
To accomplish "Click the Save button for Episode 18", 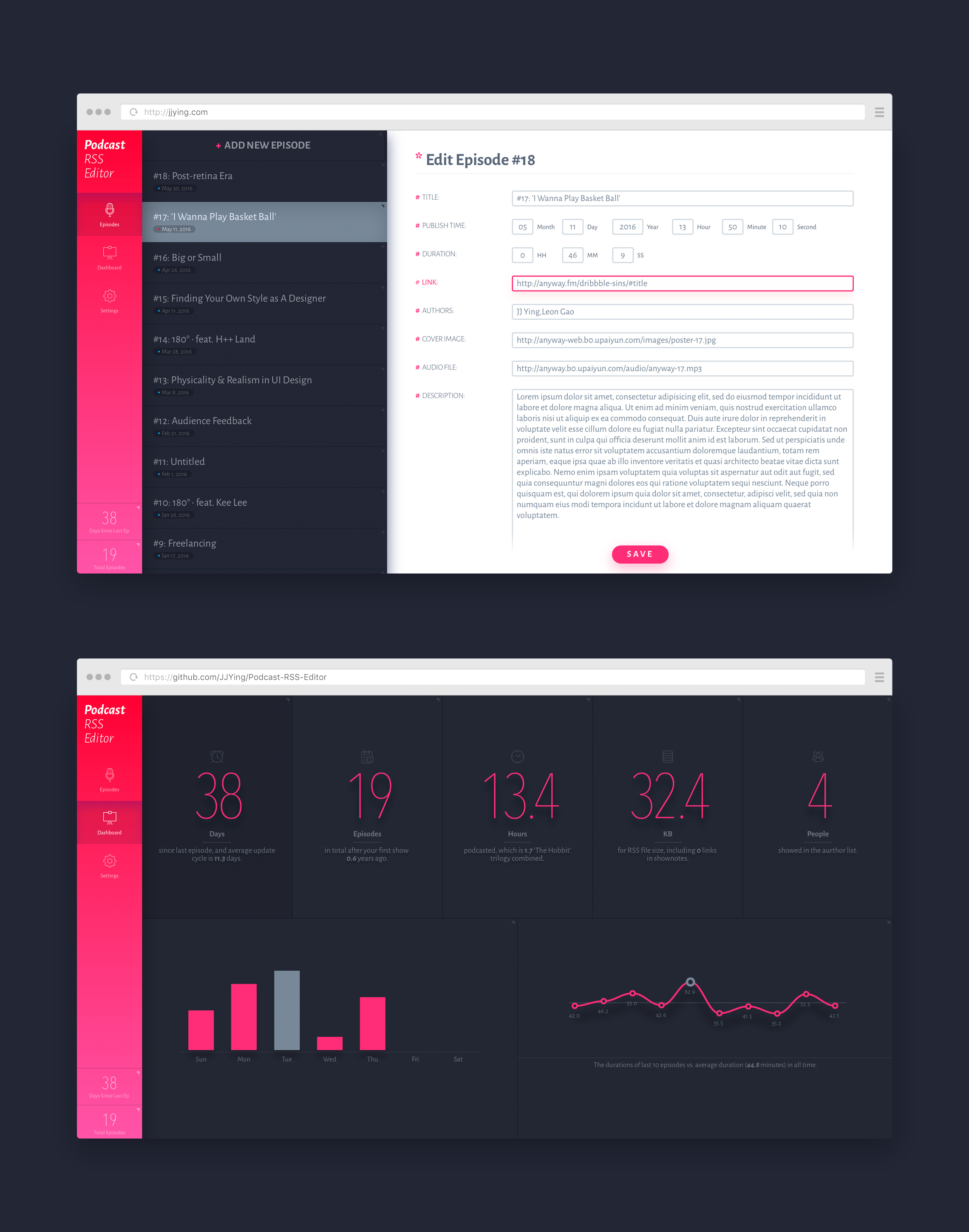I will click(639, 553).
